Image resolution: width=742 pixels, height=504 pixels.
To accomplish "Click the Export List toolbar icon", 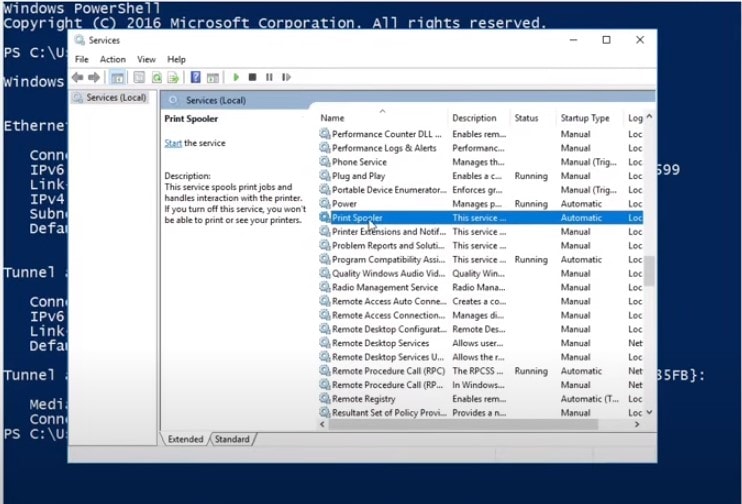I will (173, 77).
